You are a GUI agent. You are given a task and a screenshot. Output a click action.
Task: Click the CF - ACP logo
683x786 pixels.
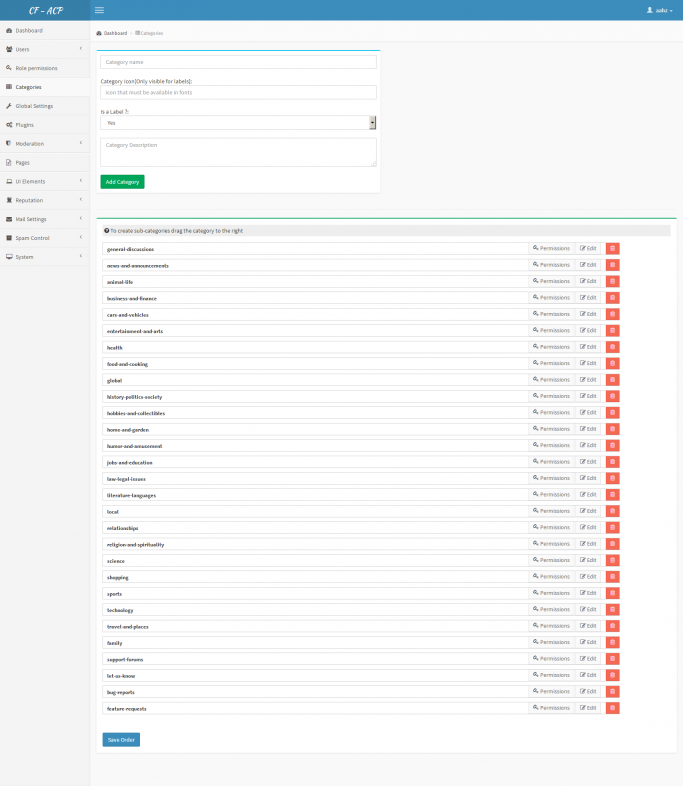[x=45, y=11]
